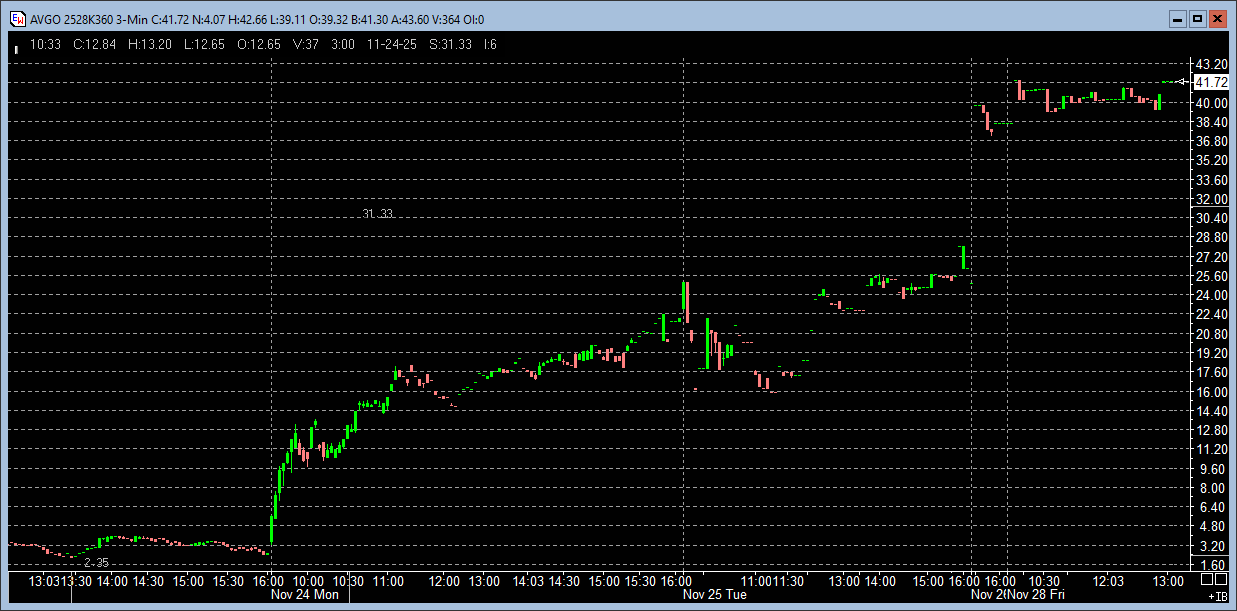Image resolution: width=1237 pixels, height=611 pixels.
Task: Click the left square box beside time axis
Action: [x=1207, y=579]
